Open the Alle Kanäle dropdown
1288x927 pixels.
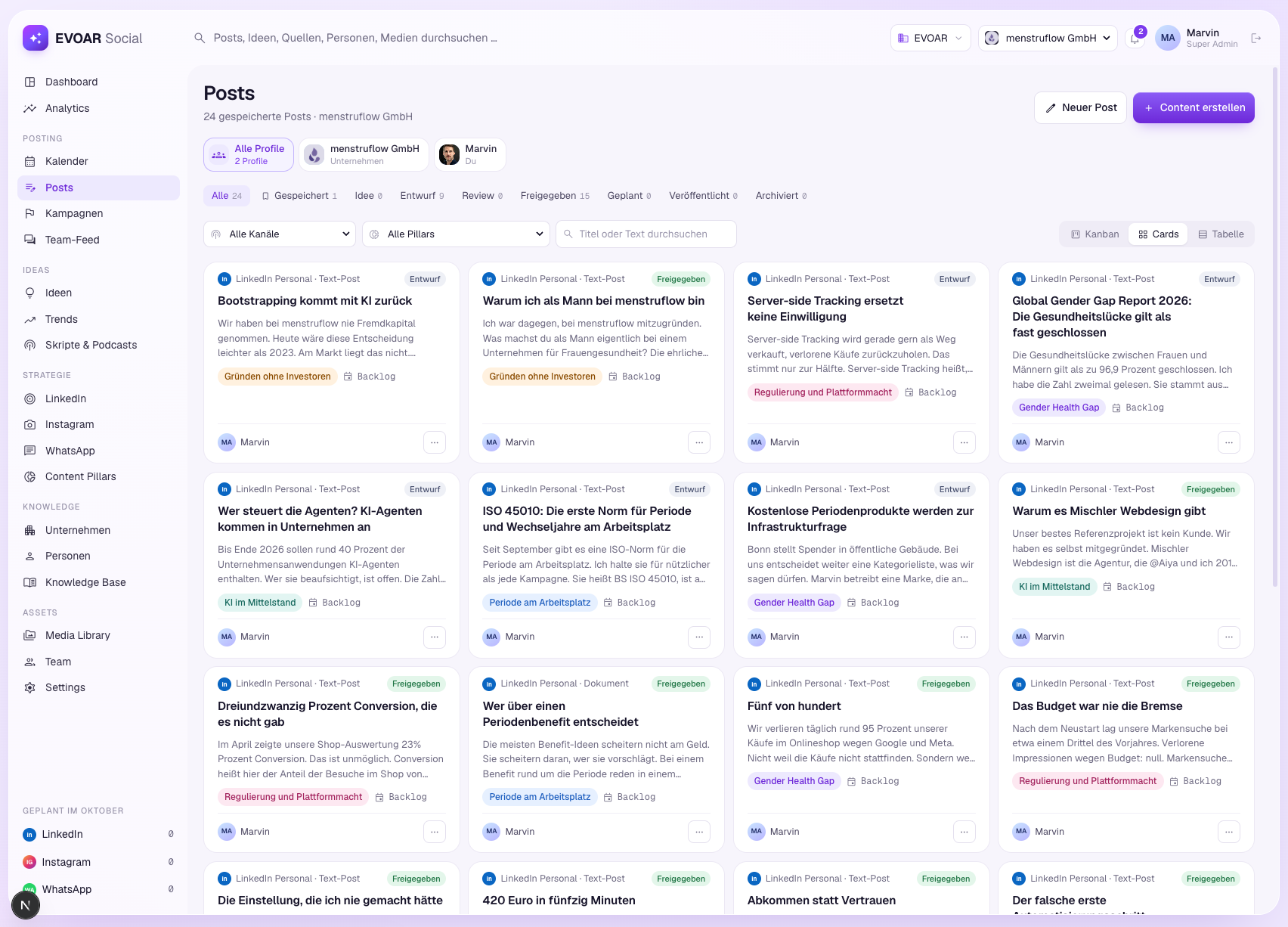tap(280, 234)
